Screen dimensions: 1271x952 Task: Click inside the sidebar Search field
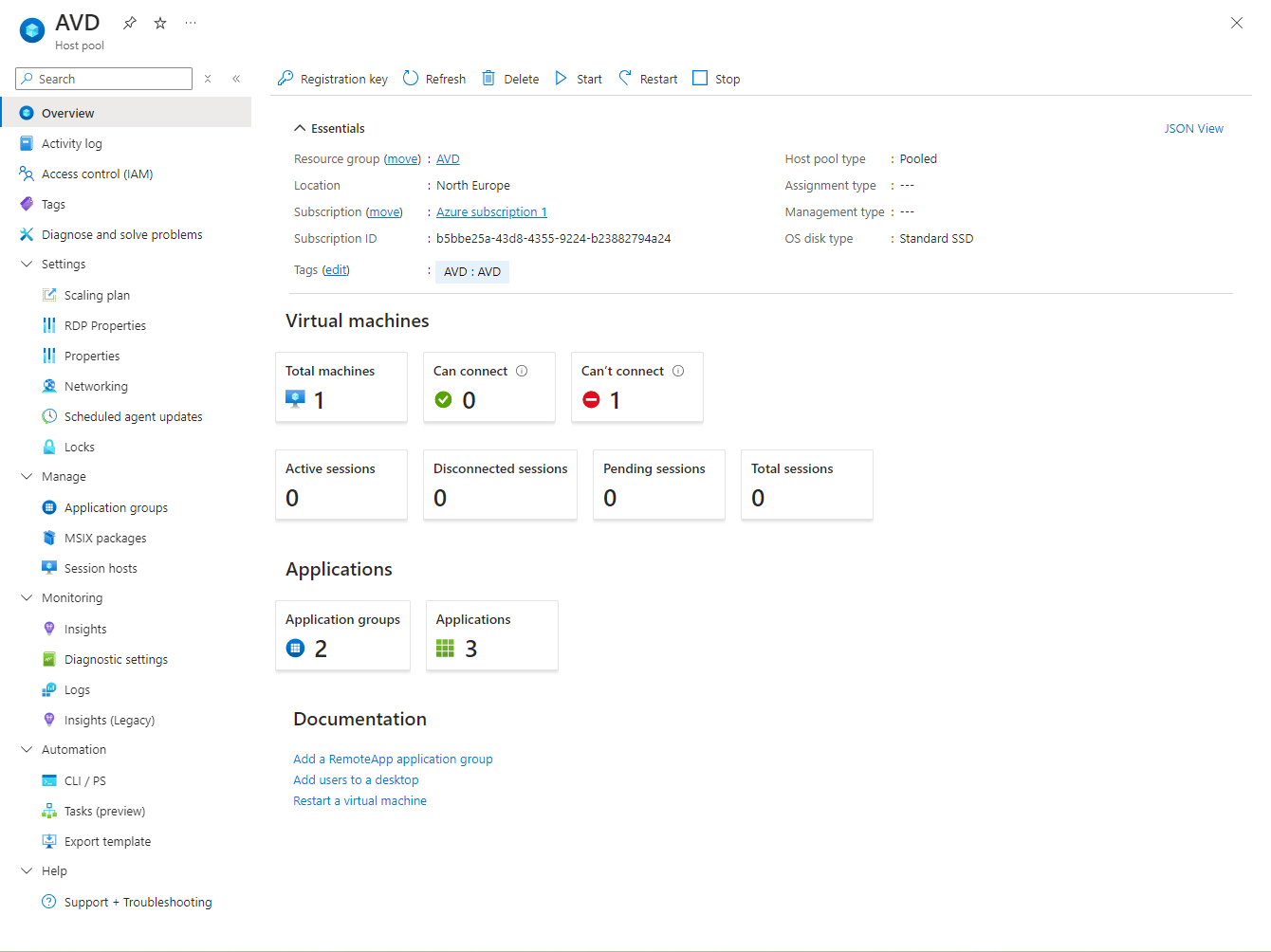pyautogui.click(x=104, y=79)
